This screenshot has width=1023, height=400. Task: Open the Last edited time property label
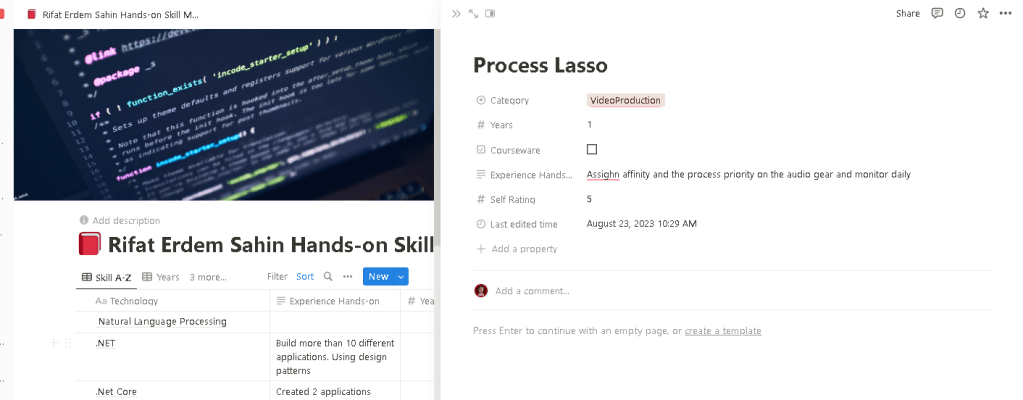click(517, 224)
